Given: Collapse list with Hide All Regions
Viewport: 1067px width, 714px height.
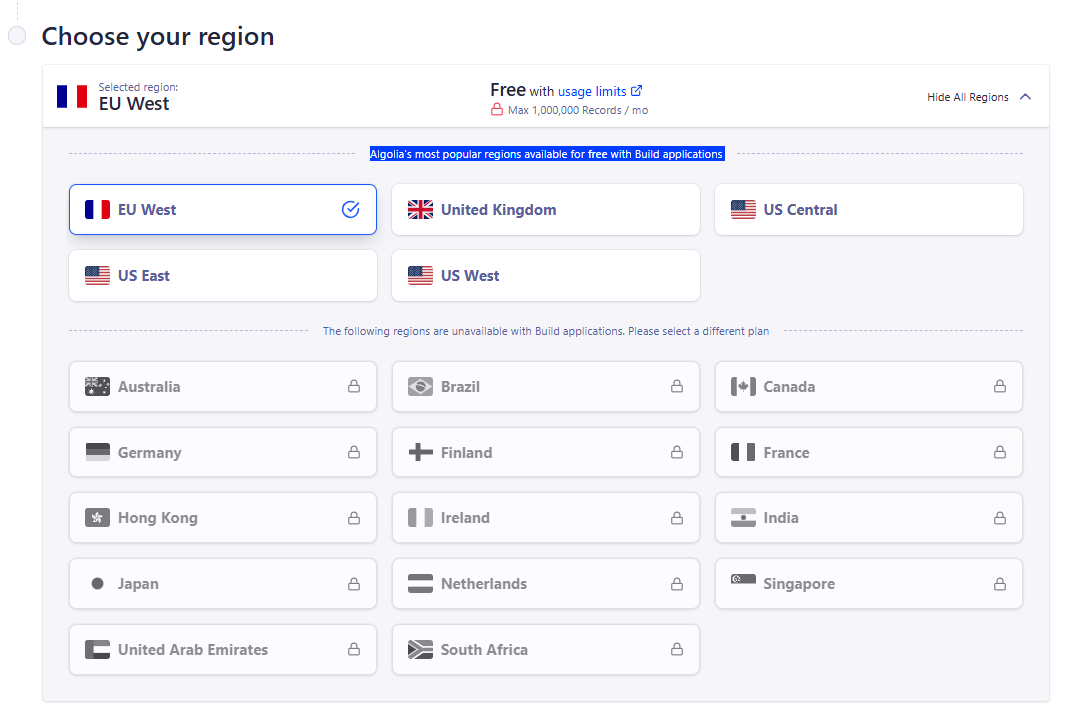Looking at the screenshot, I should pyautogui.click(x=967, y=97).
